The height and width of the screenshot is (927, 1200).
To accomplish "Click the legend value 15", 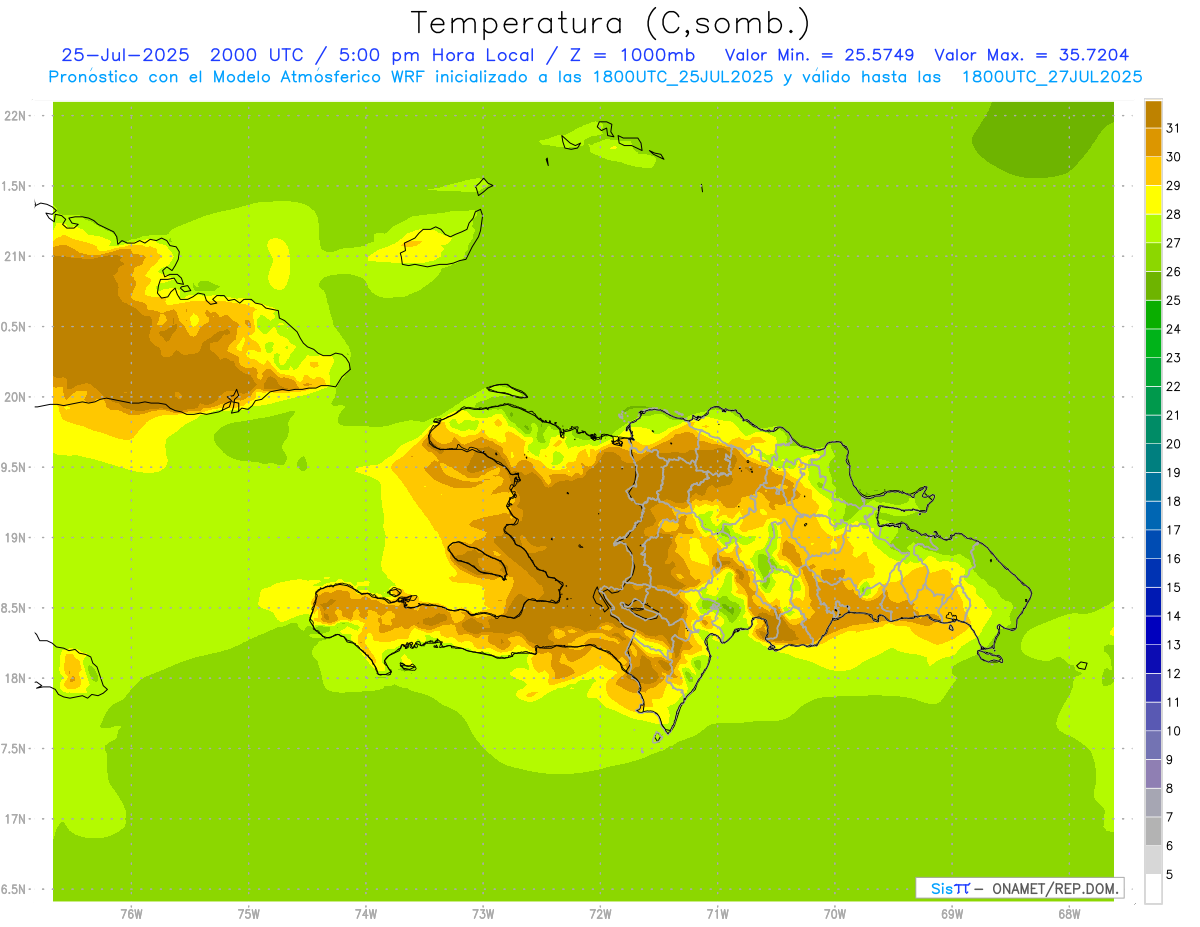I will (x=1173, y=588).
